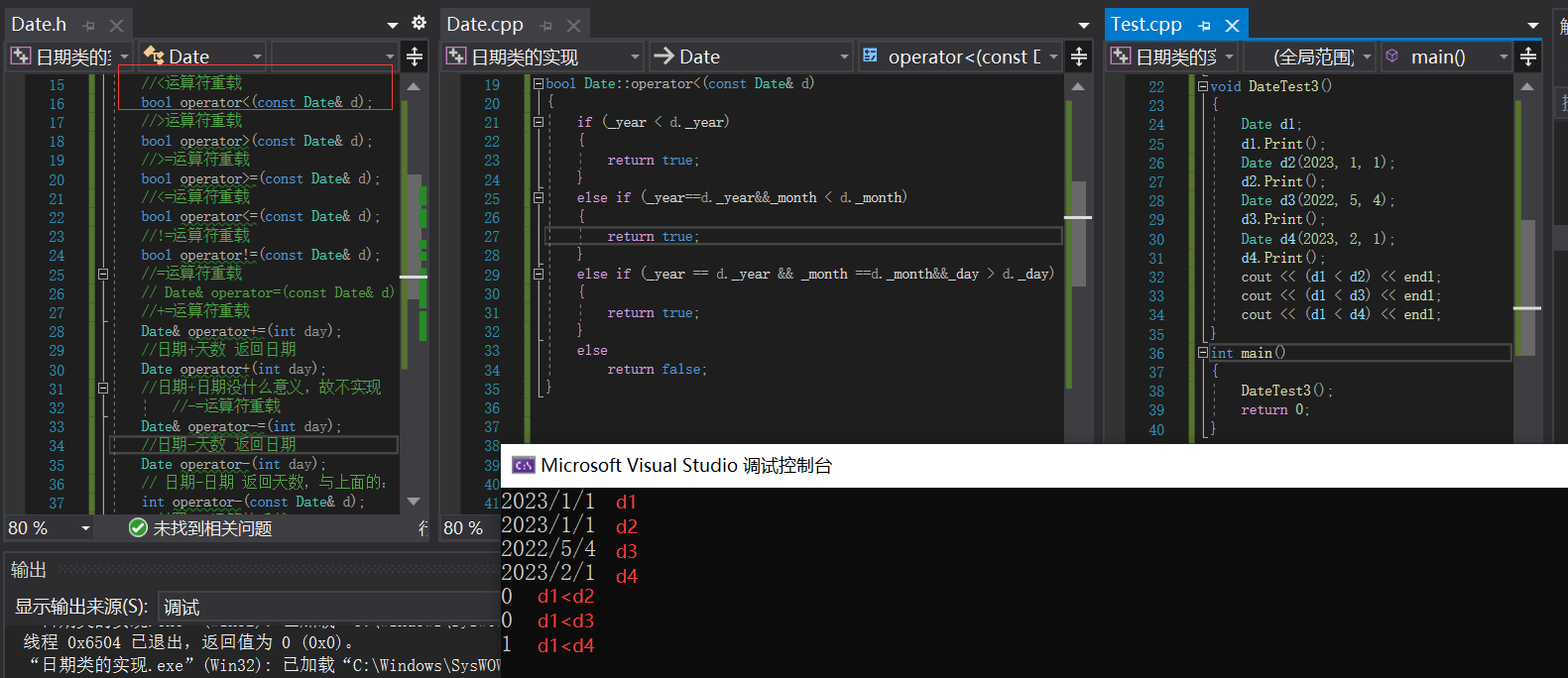Click the operator< member icon in Date.cpp navbar
1568x678 pixels.
(x=870, y=56)
